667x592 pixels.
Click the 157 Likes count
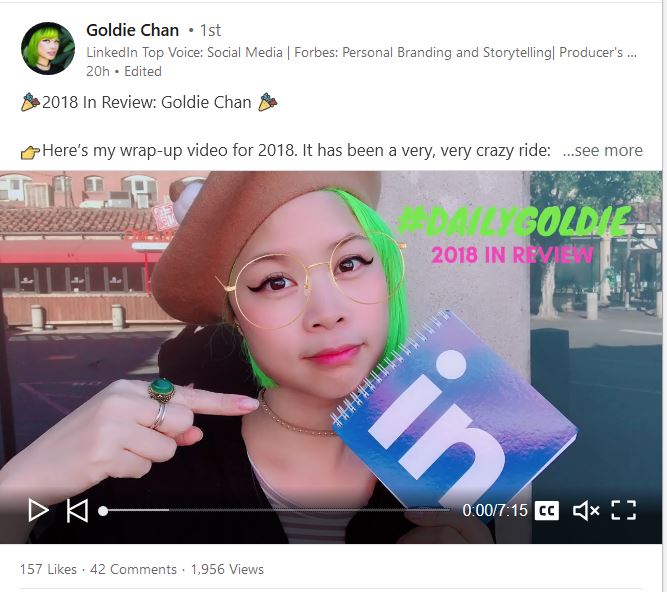[x=48, y=569]
